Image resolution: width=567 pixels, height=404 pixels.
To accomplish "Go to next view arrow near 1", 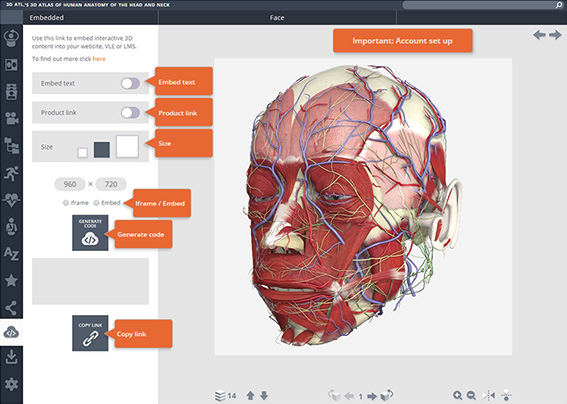I will click(x=372, y=396).
